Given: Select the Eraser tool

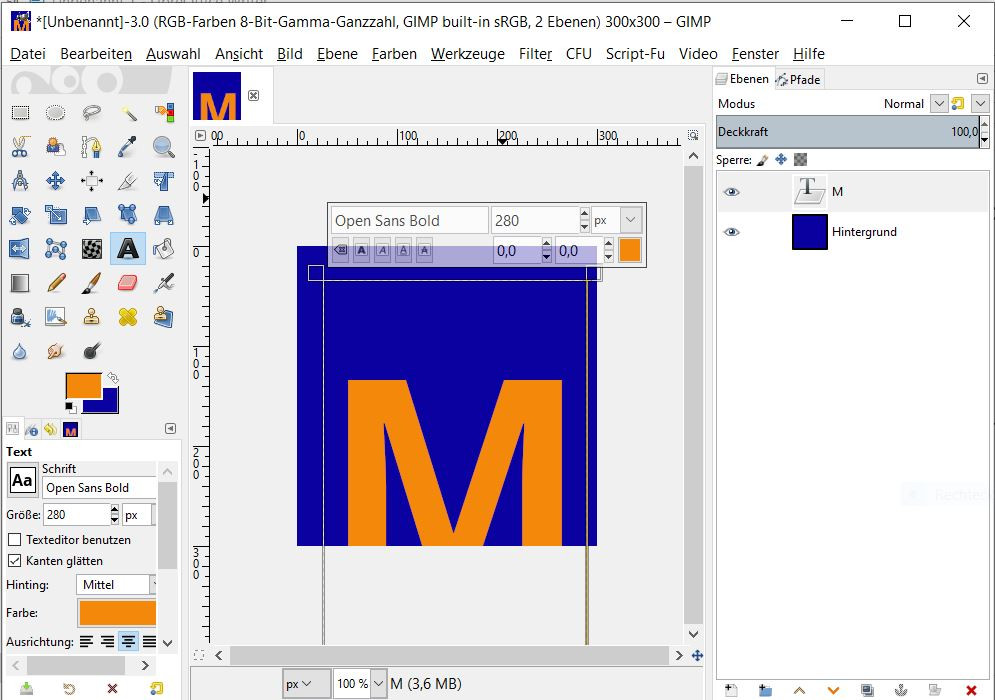Looking at the screenshot, I should 128,283.
